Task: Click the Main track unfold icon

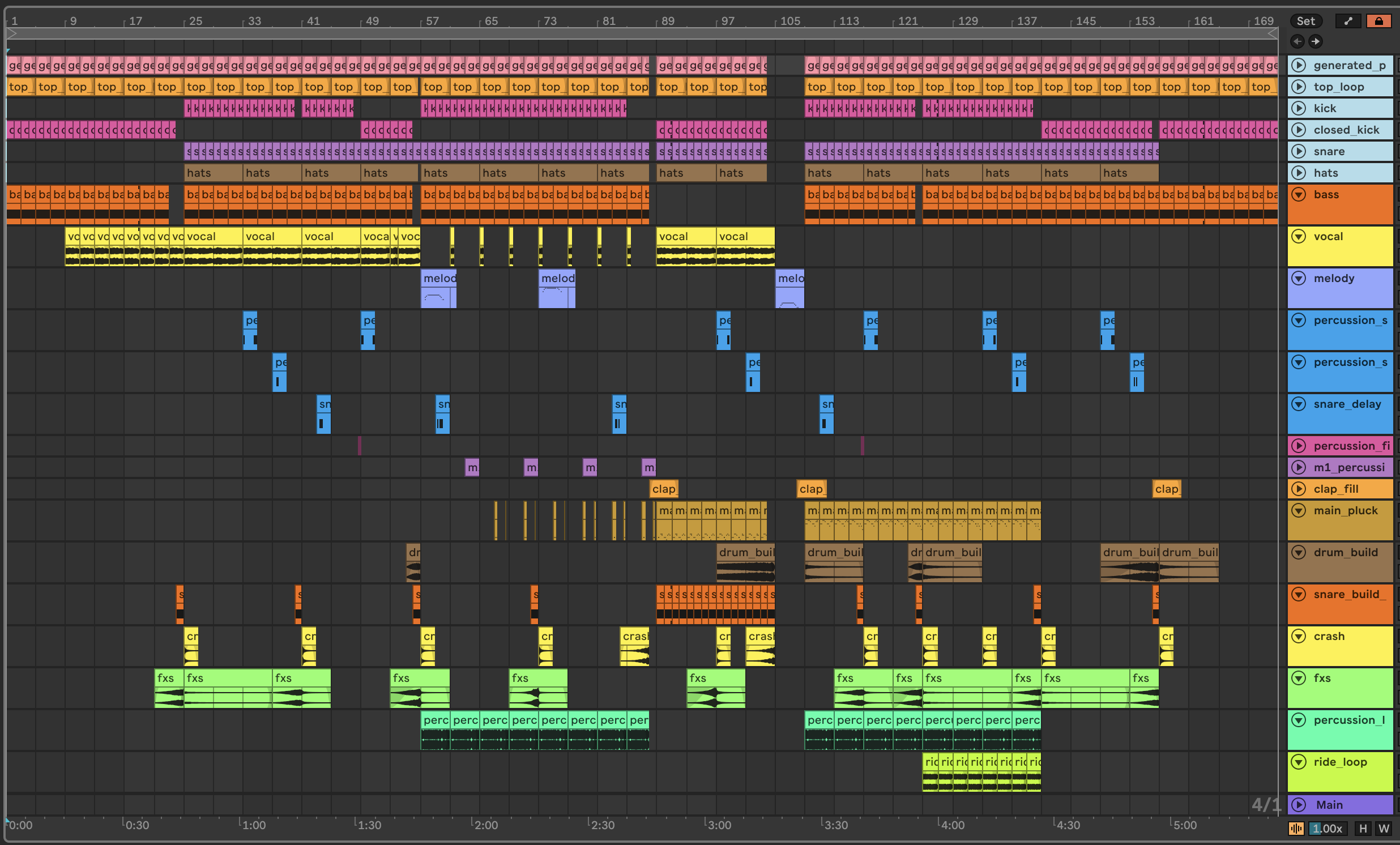Action: click(1298, 805)
